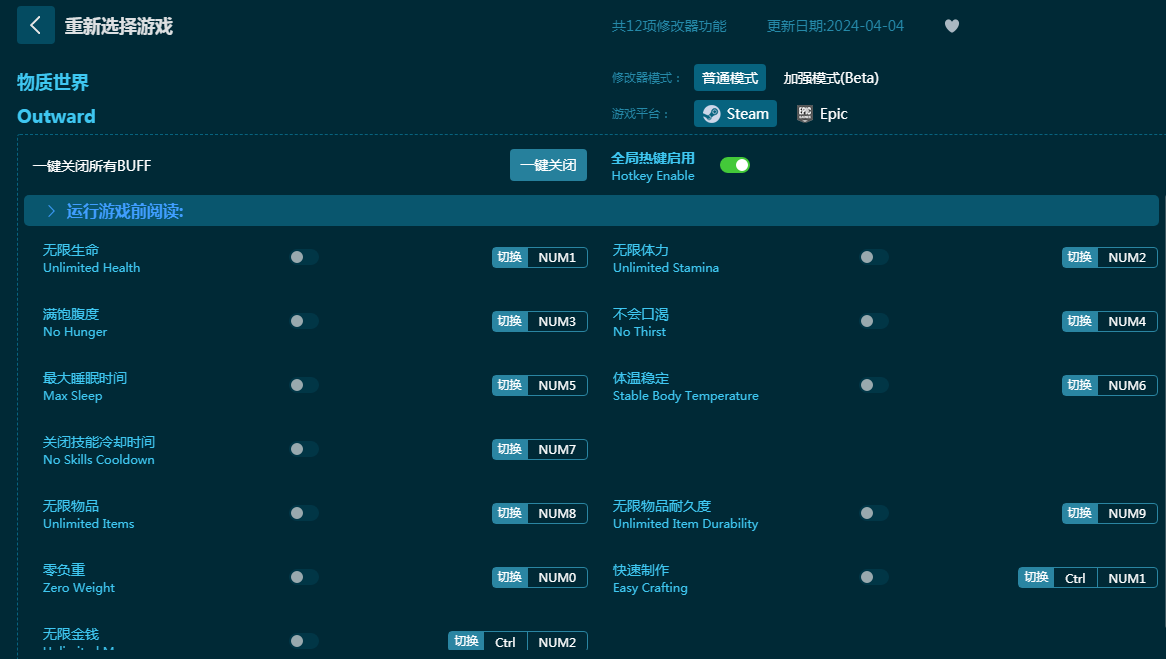Click 切换 button for 无限金钱
This screenshot has width=1166, height=659.
pos(466,641)
